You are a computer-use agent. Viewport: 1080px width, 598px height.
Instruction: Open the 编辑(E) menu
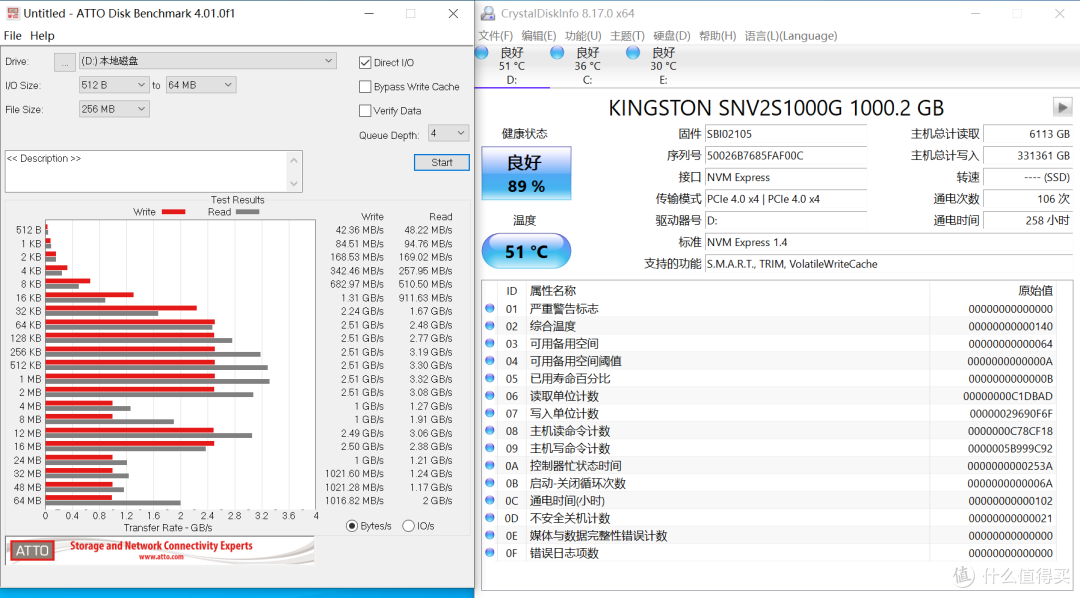[539, 36]
